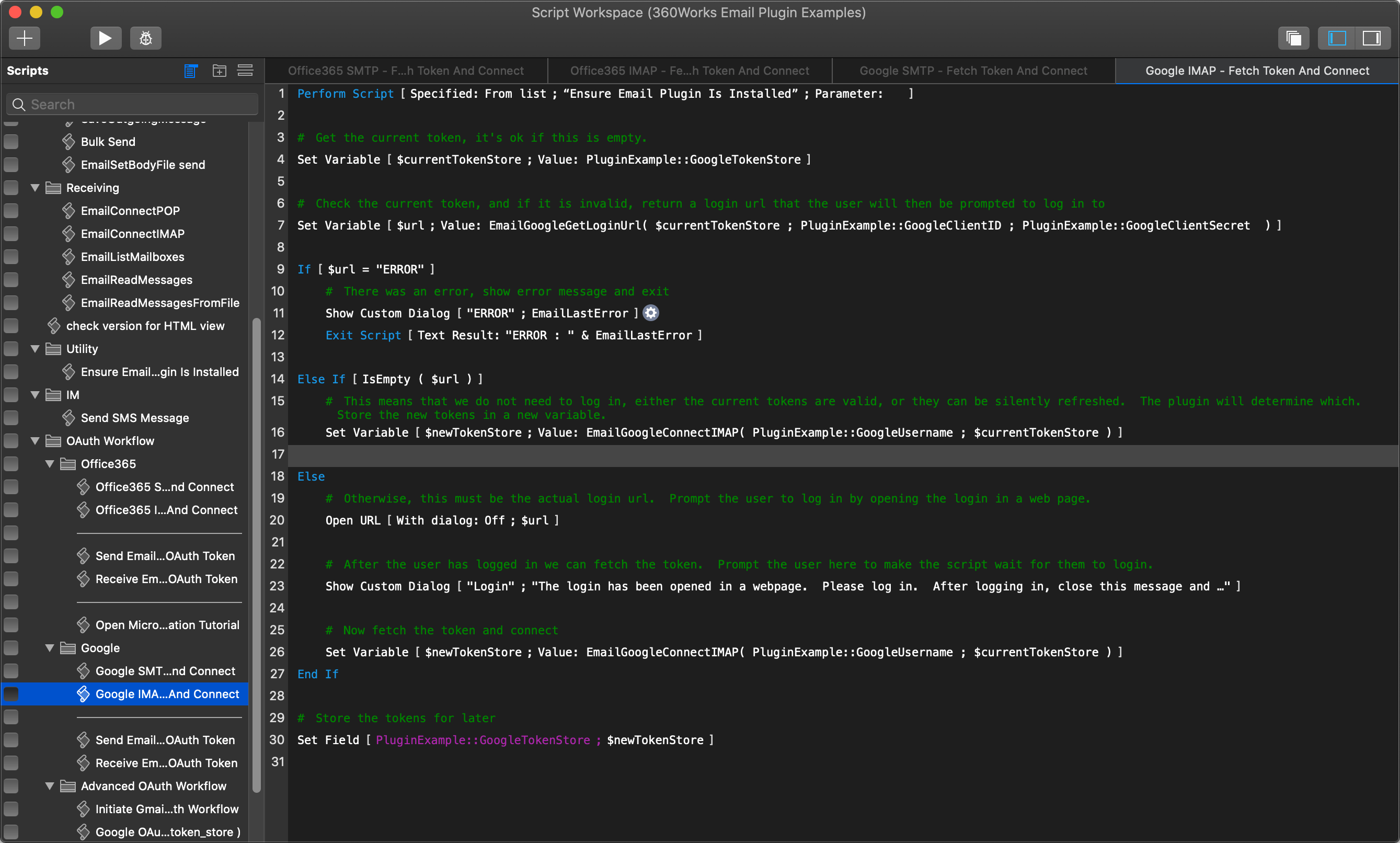
Task: Select the Perform Script step on line 1
Action: pos(605,94)
